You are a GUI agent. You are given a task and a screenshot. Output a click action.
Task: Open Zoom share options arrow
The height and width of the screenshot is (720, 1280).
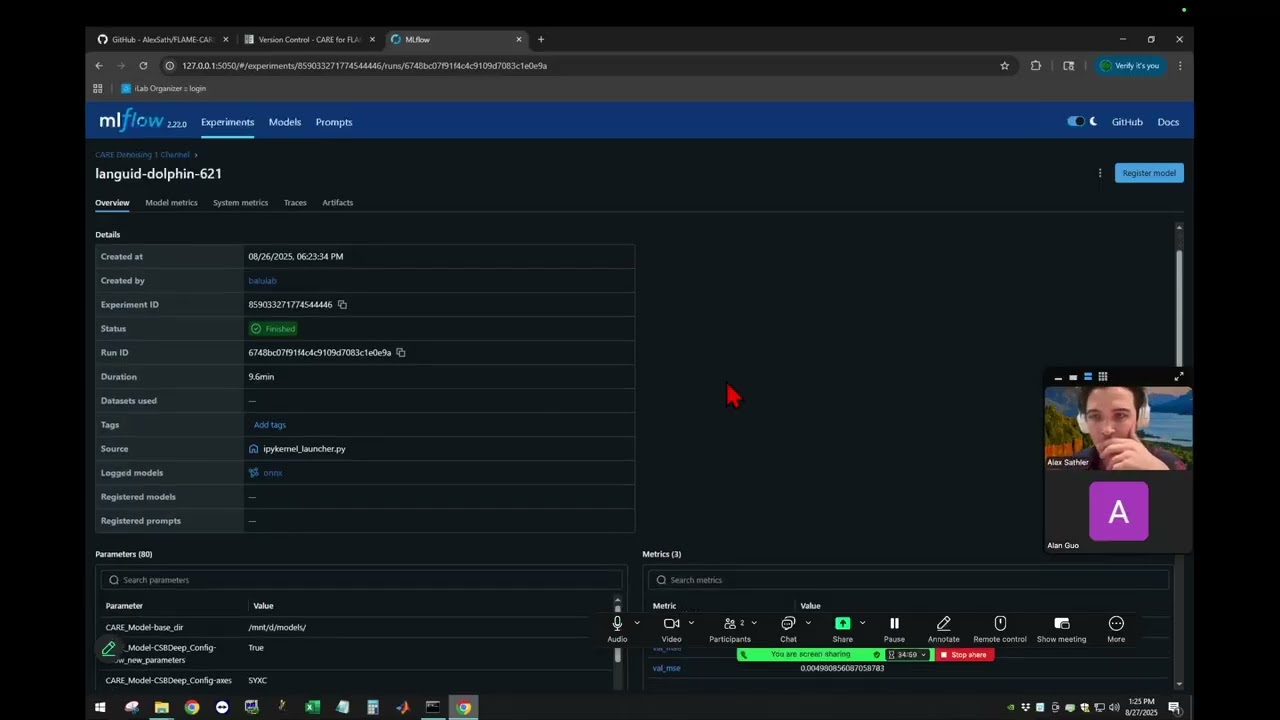862,623
